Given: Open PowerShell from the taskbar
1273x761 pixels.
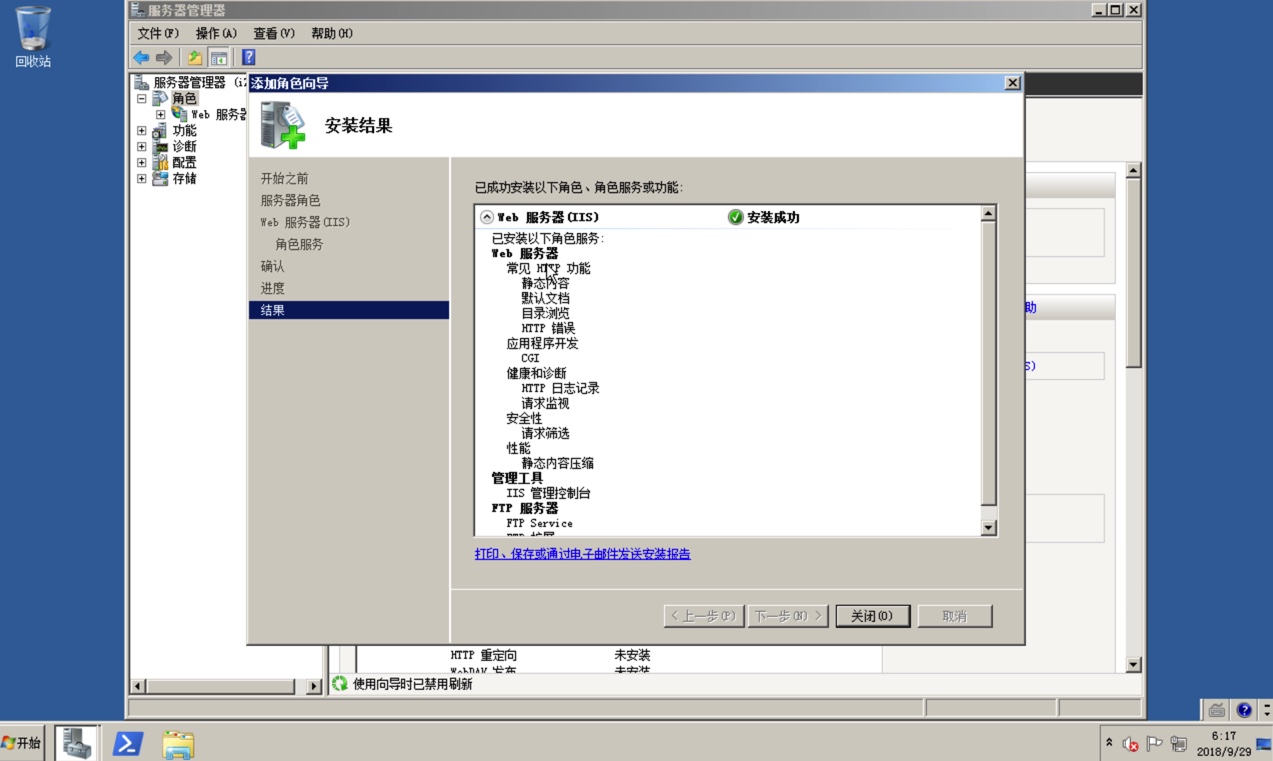Looking at the screenshot, I should (128, 743).
